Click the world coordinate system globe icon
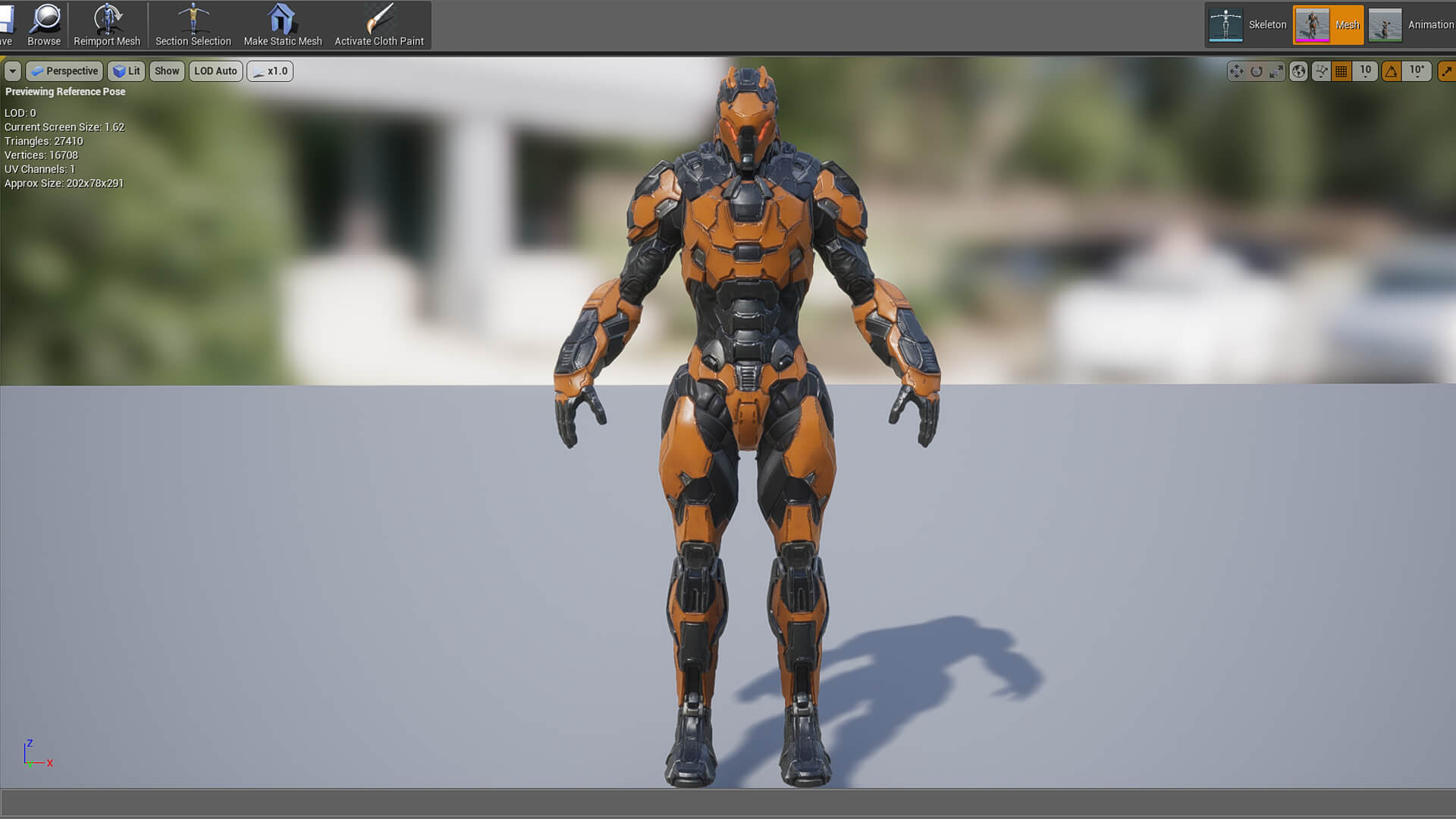Screen dimensions: 1456x819 (1299, 71)
